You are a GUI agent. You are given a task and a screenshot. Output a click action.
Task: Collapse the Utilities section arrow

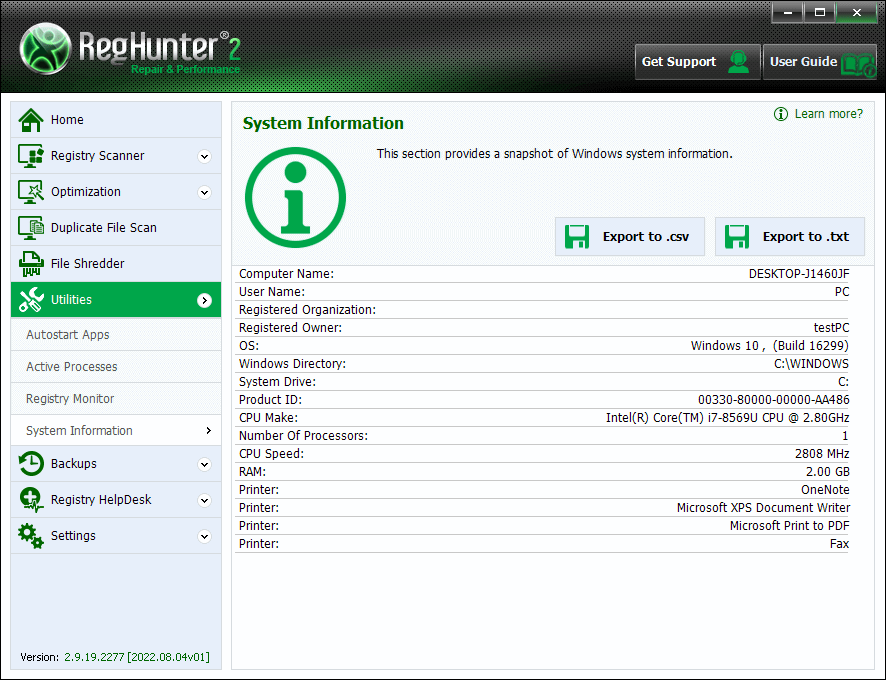(x=204, y=300)
